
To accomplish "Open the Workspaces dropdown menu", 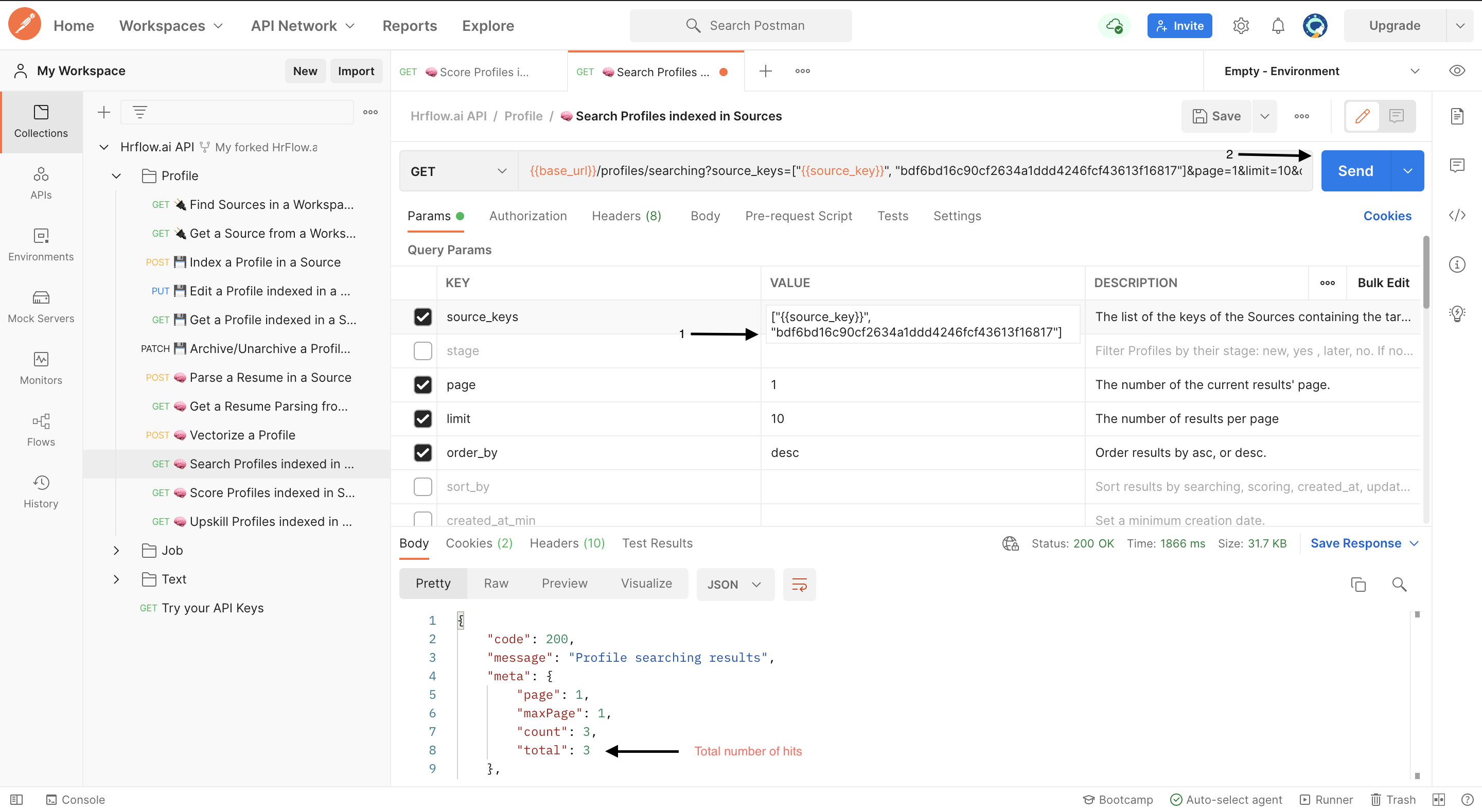I will click(170, 25).
